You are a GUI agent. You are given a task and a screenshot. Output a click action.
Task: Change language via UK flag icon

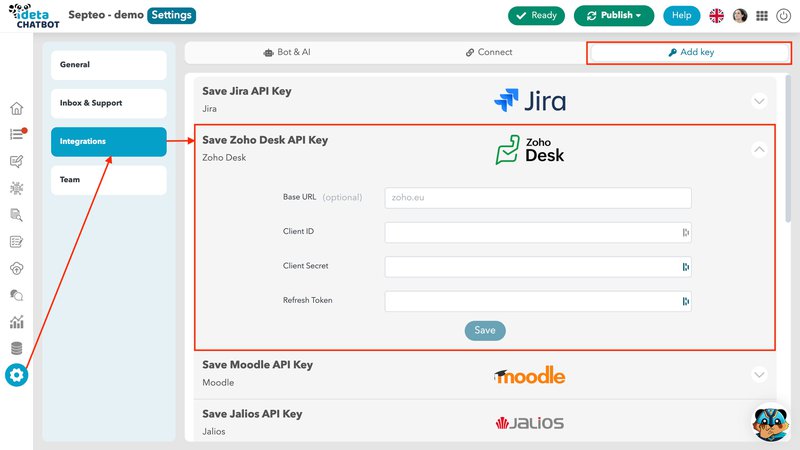(x=716, y=16)
